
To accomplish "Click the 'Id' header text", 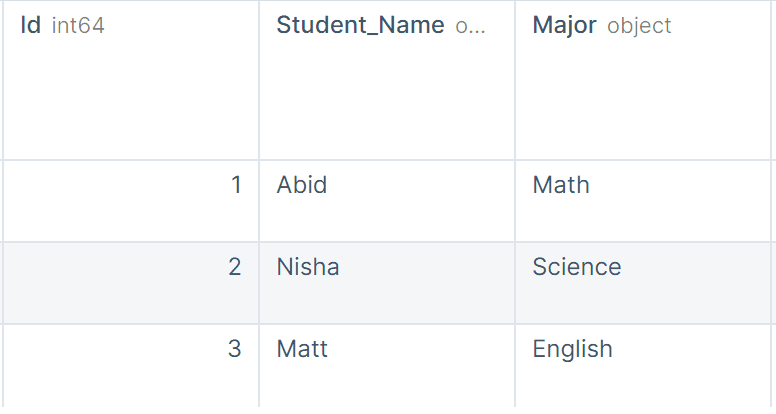I will click(x=31, y=25).
